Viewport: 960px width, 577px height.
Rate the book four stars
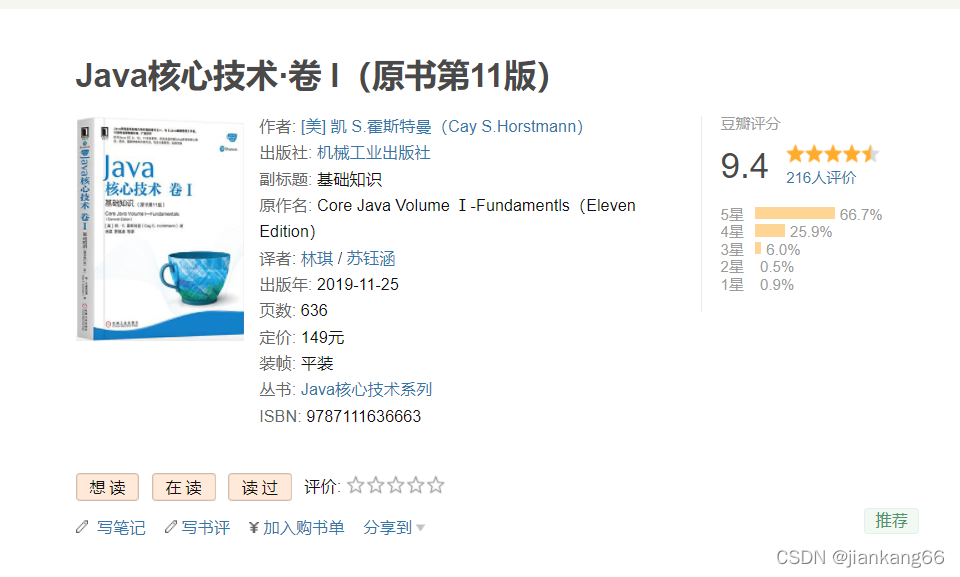pyautogui.click(x=416, y=486)
